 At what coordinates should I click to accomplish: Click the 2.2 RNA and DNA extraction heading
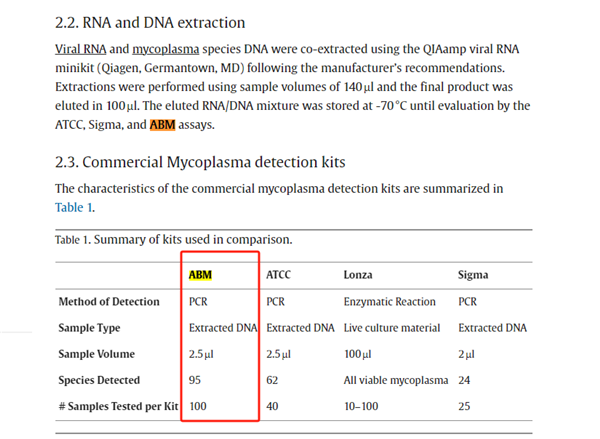[x=150, y=22]
